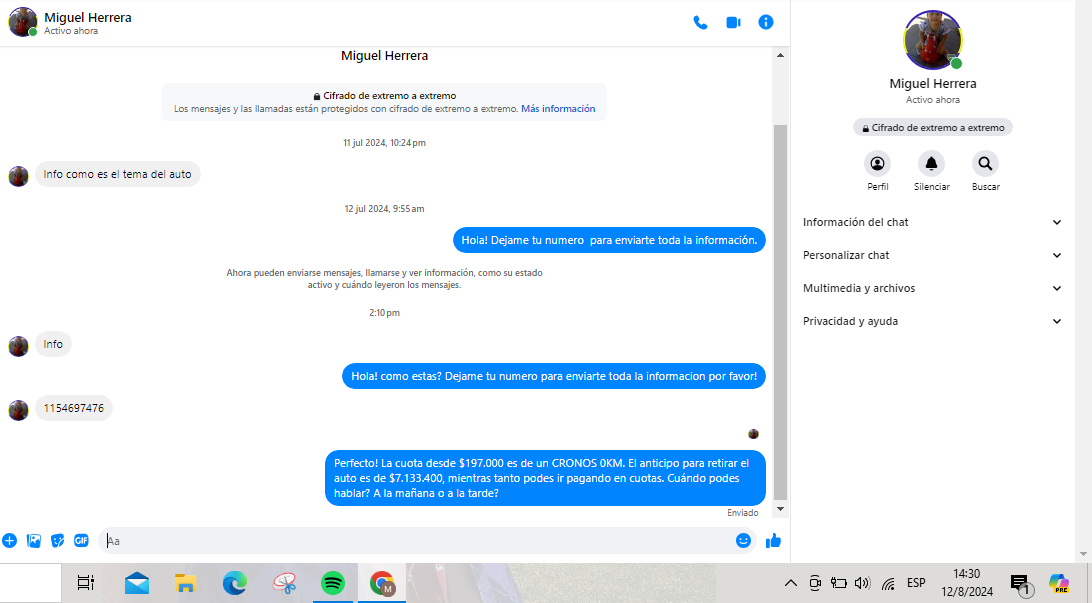
Task: Silenciar this conversation's notifications
Action: tap(931, 164)
